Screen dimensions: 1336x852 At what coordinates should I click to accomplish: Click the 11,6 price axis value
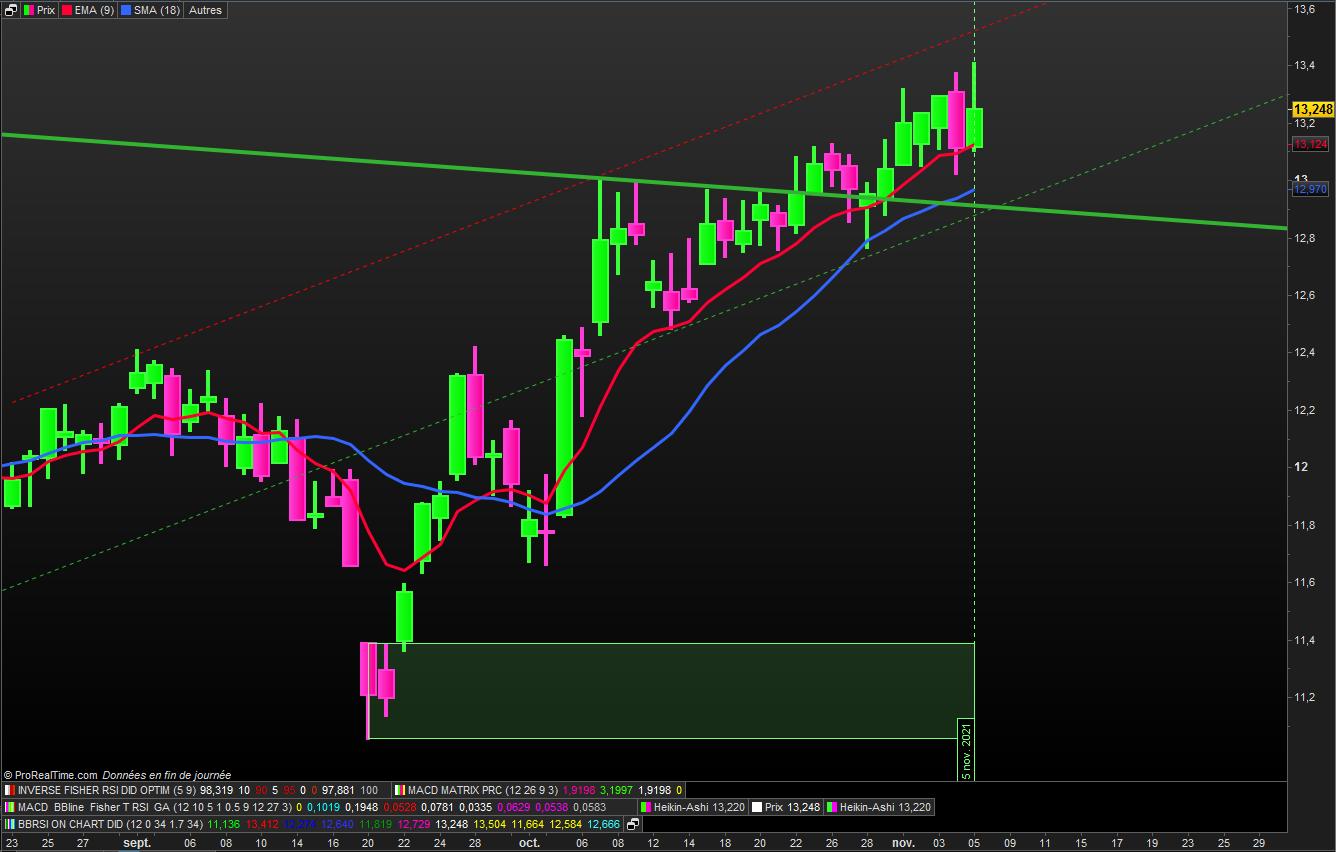coord(1304,582)
